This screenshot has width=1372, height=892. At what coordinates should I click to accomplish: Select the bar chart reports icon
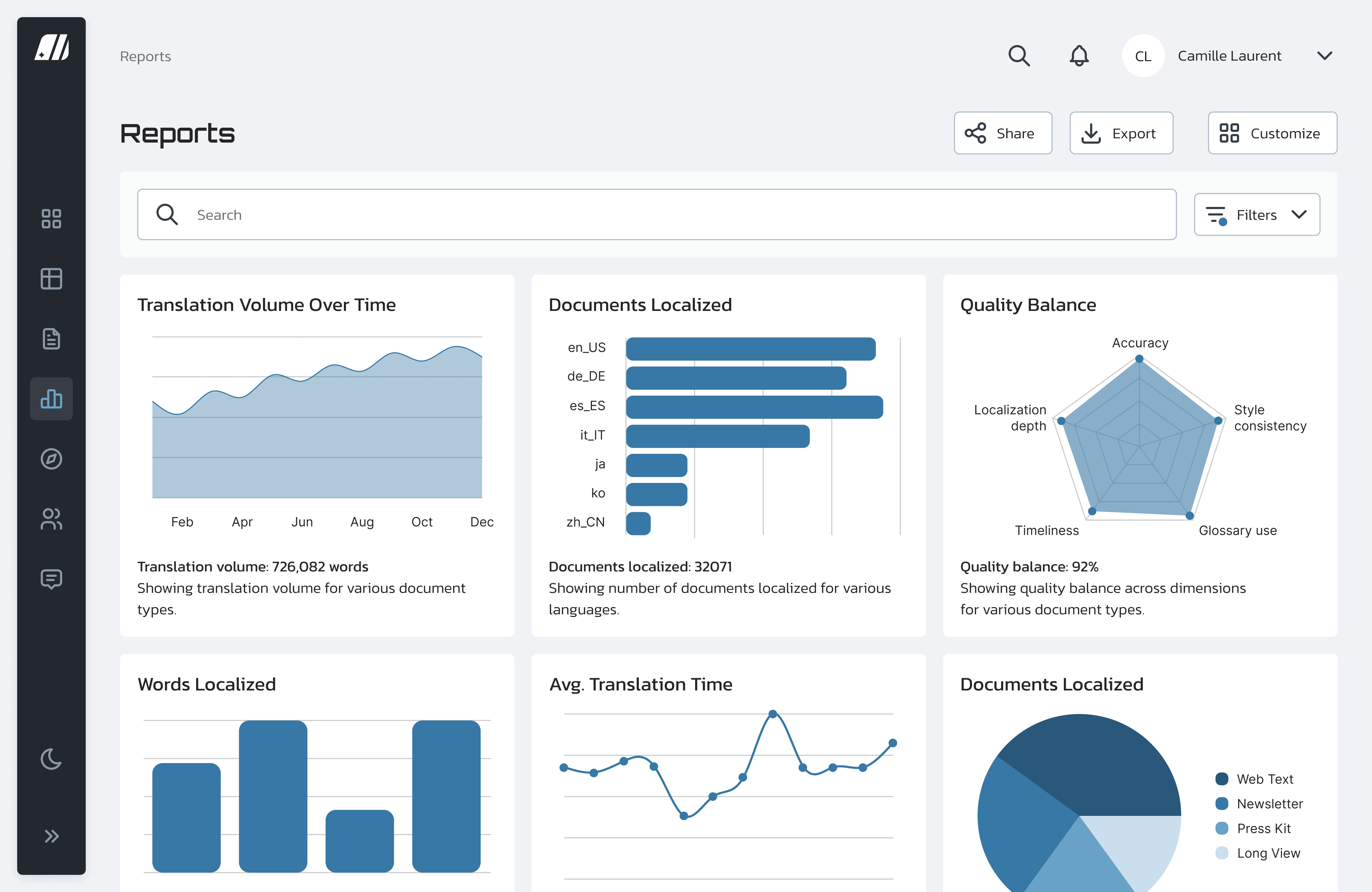(51, 399)
